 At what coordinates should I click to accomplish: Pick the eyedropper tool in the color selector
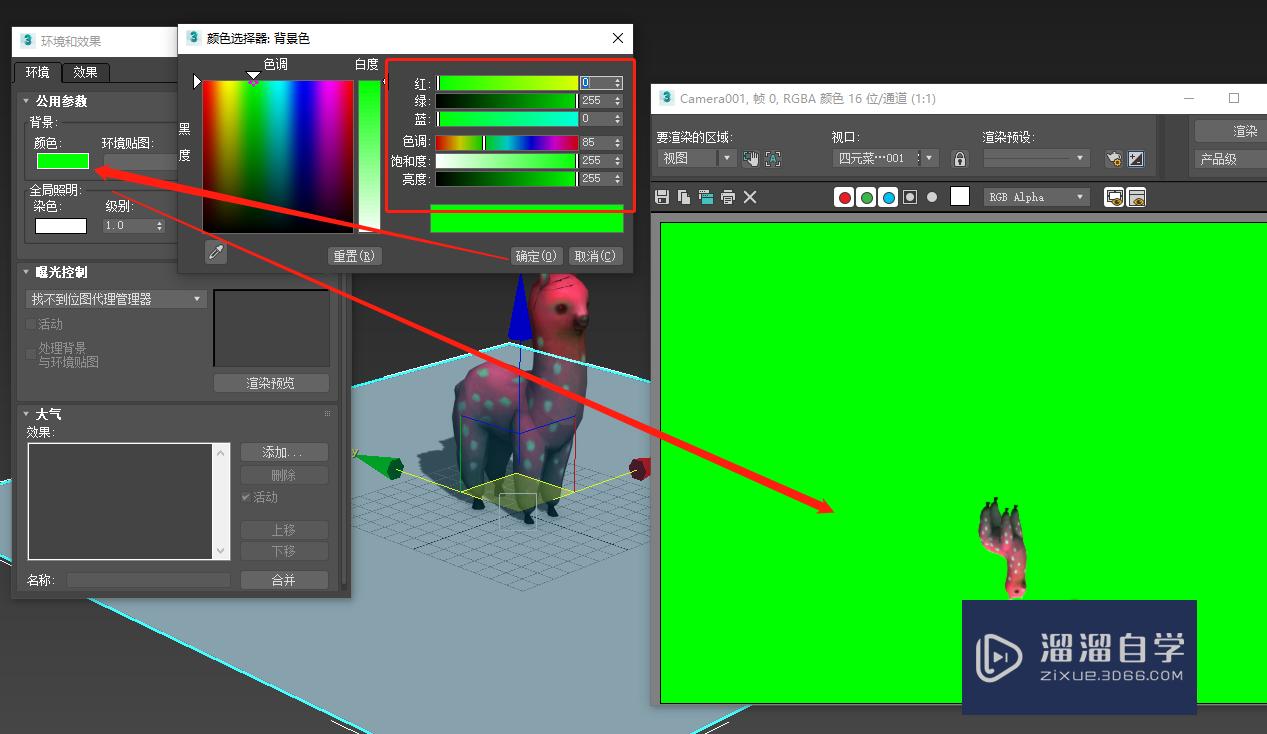216,253
